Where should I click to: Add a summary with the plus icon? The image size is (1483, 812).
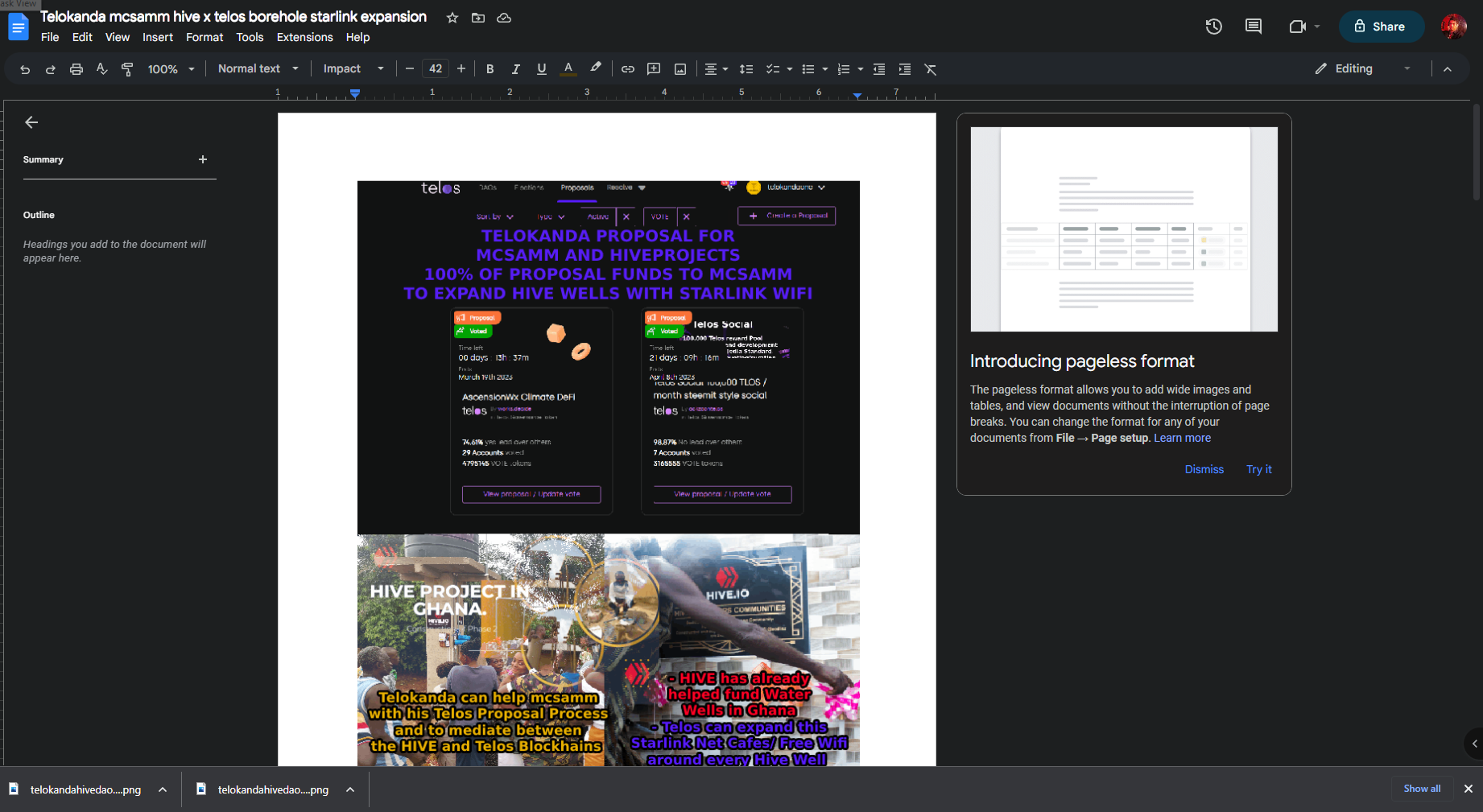203,159
